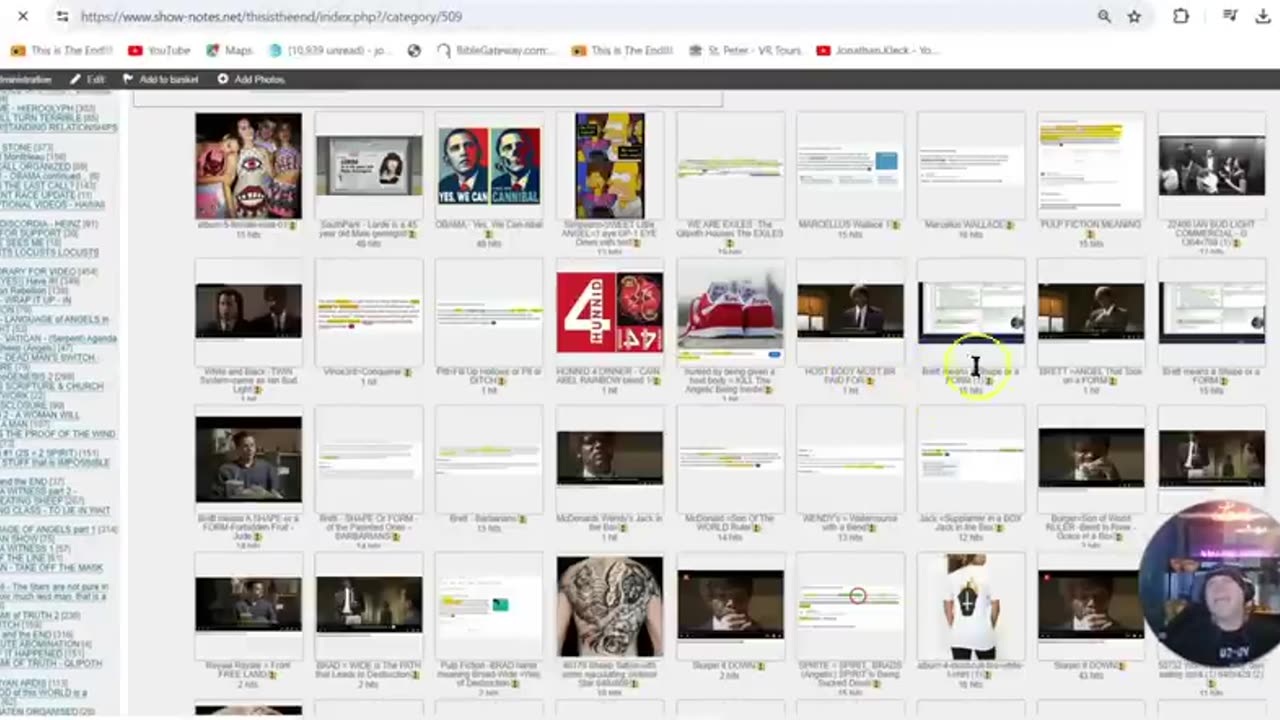Open the McDonalds Wendy's Jack in the Box thumbnail
1280x720 pixels.
pyautogui.click(x=609, y=458)
